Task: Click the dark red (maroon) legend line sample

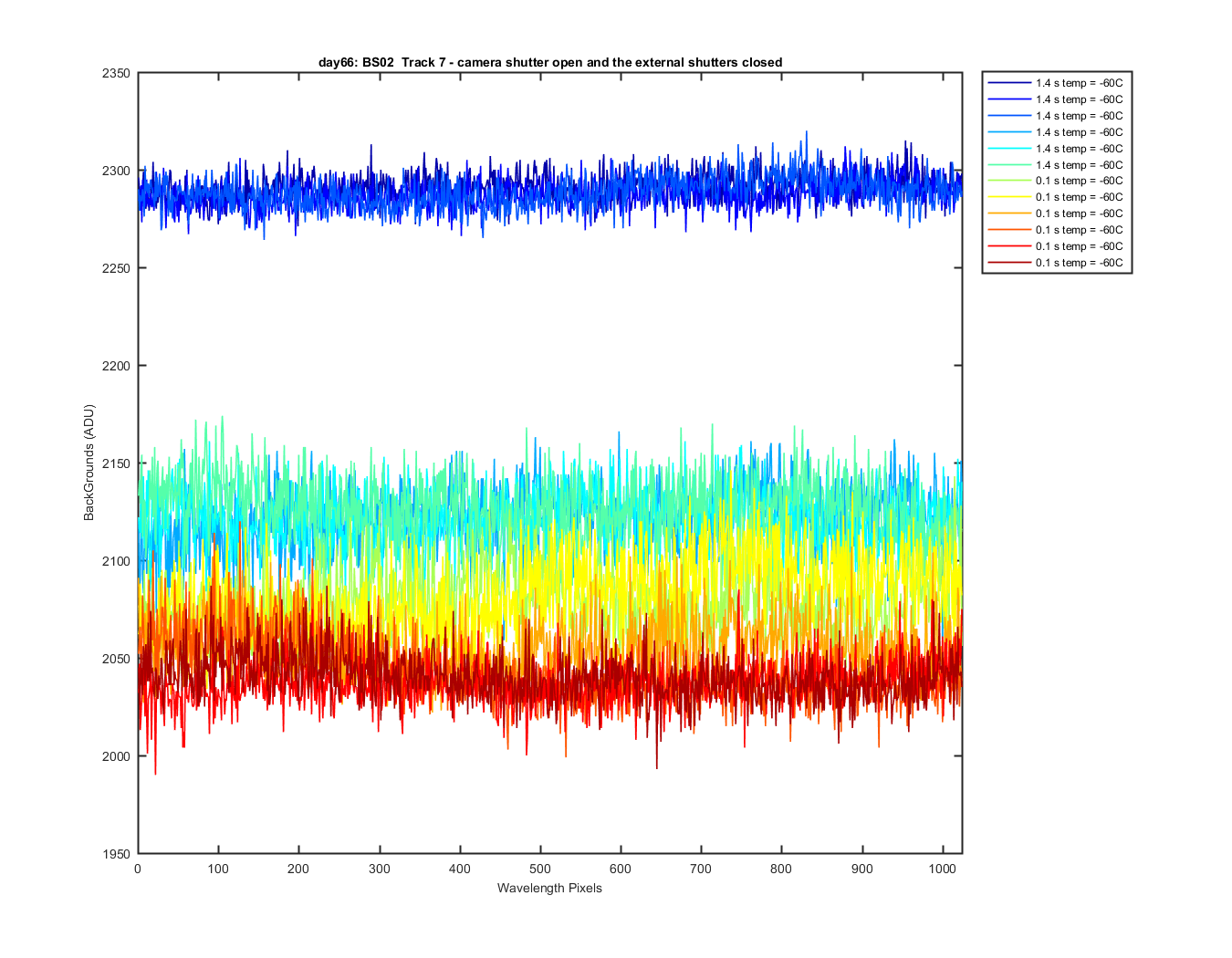Action: (x=1009, y=263)
